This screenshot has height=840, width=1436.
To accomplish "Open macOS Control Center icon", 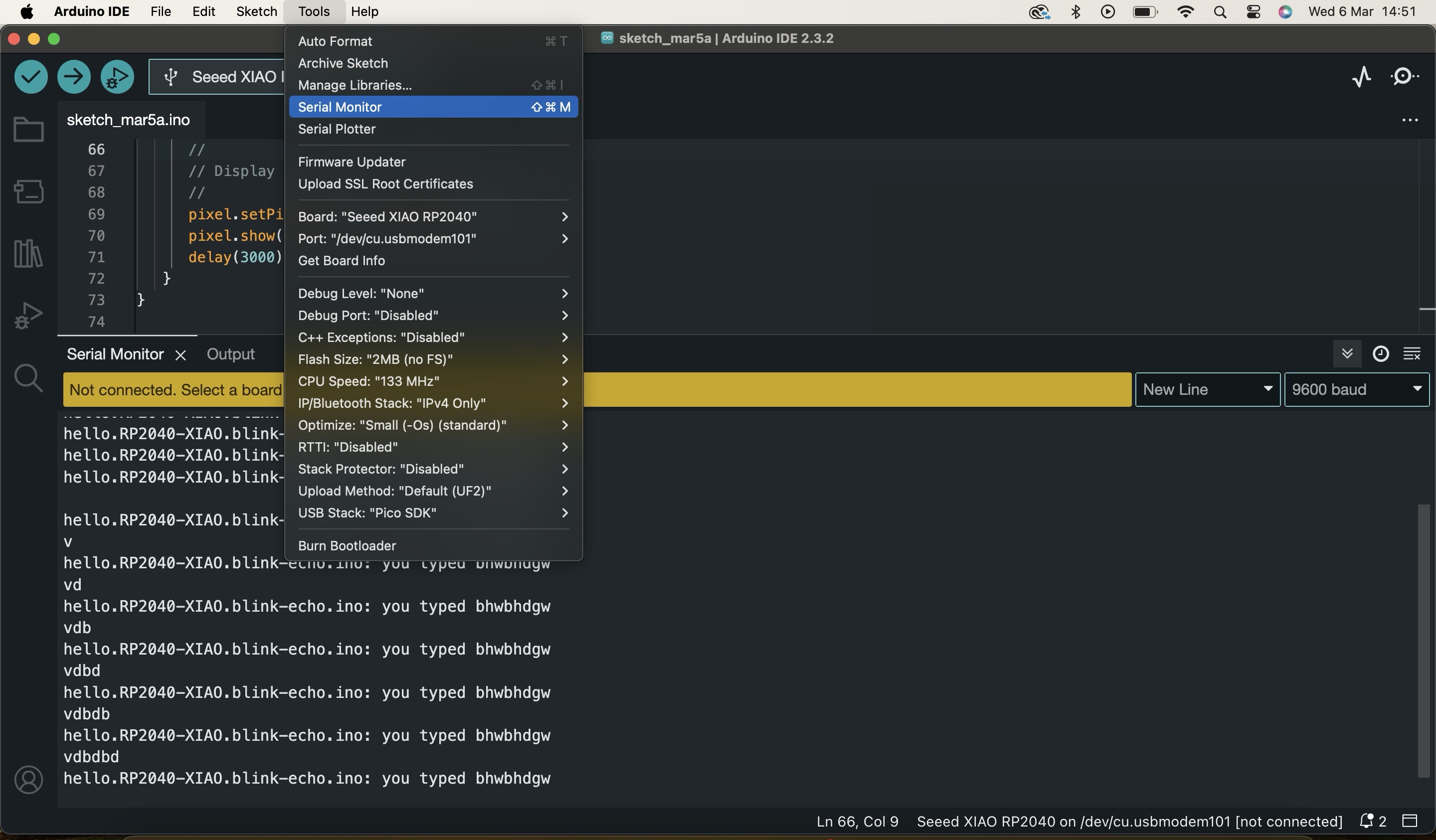I will (x=1253, y=12).
